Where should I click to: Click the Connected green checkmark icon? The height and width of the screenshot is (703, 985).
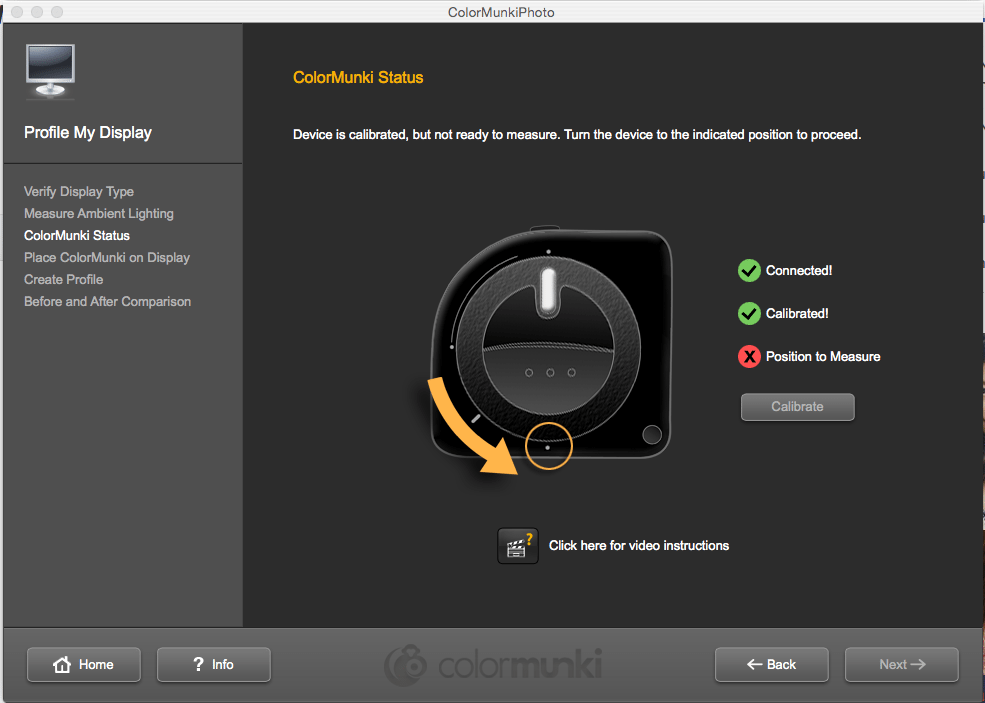tap(749, 271)
